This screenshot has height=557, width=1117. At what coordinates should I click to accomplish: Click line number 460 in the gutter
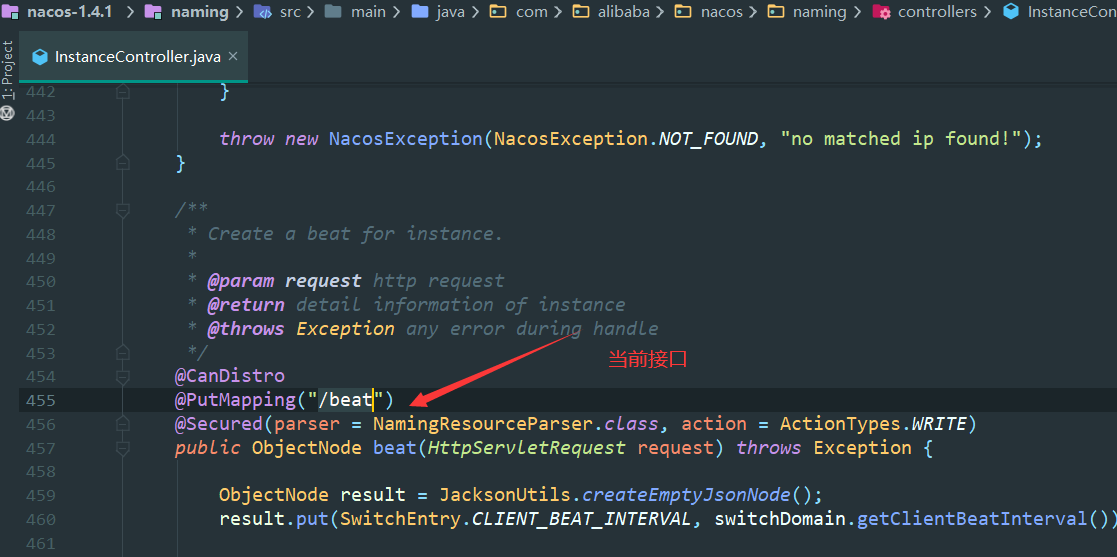[39, 519]
